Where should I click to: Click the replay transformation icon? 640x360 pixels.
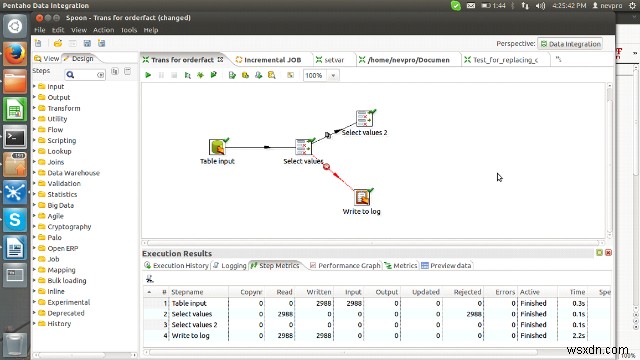(x=213, y=75)
